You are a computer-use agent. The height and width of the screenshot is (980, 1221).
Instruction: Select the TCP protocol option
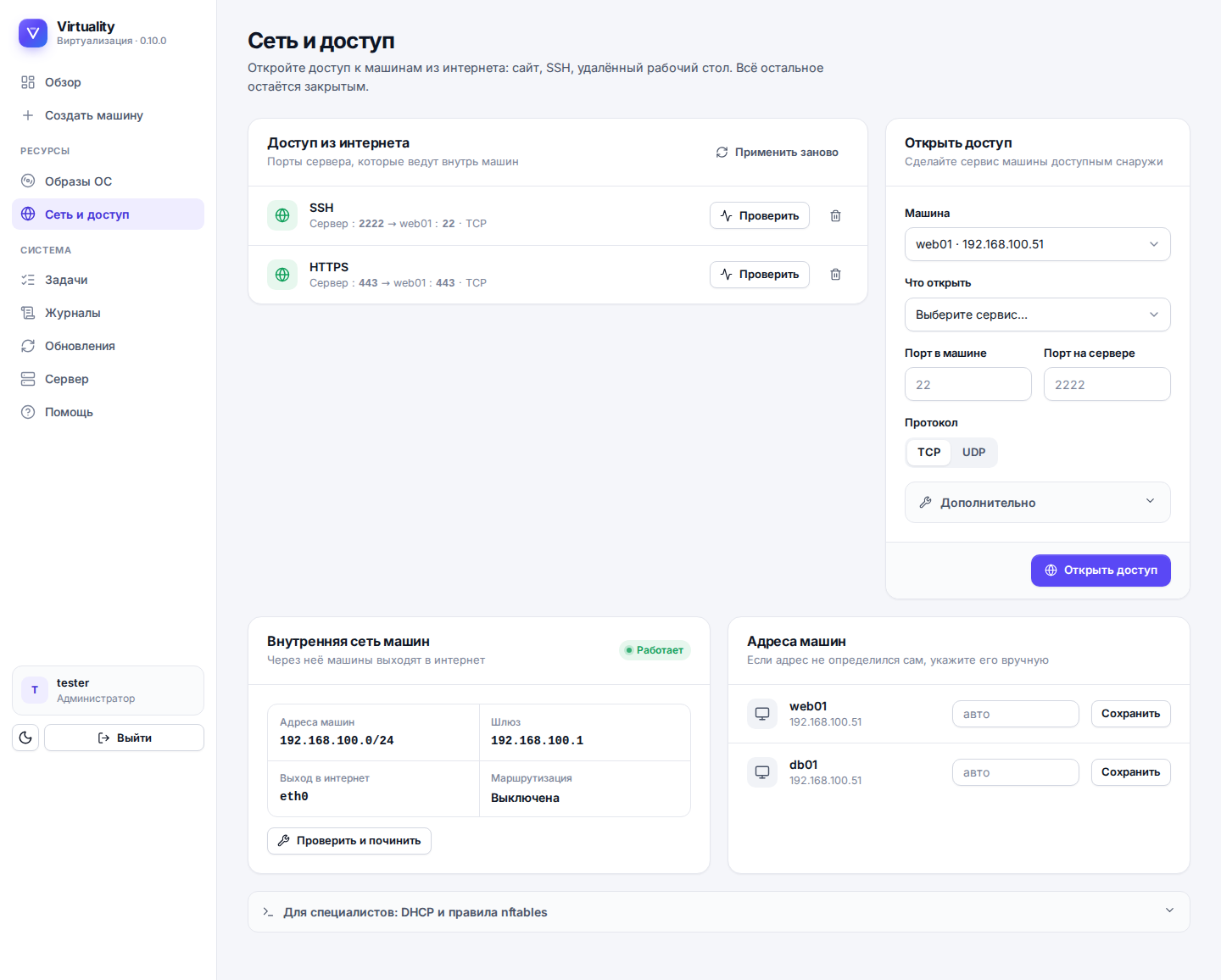(928, 453)
